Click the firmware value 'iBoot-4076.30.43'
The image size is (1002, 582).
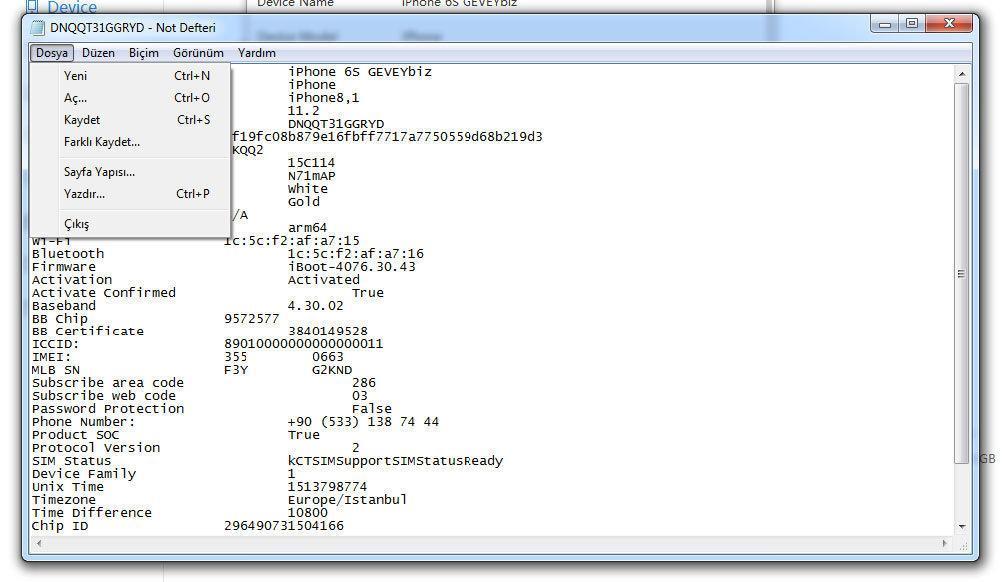[351, 266]
